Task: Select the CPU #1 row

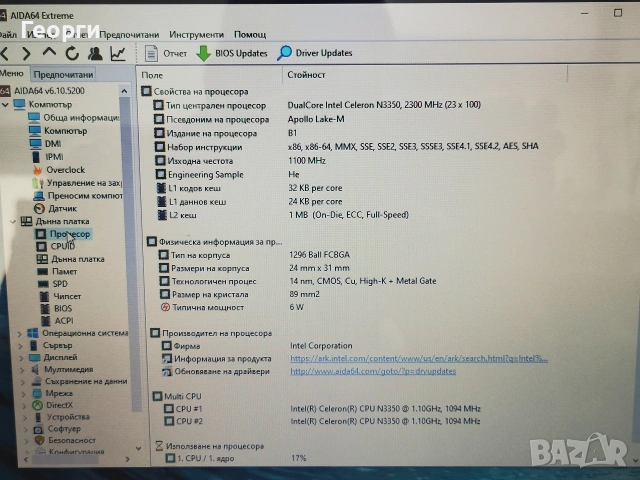Action: point(322,409)
